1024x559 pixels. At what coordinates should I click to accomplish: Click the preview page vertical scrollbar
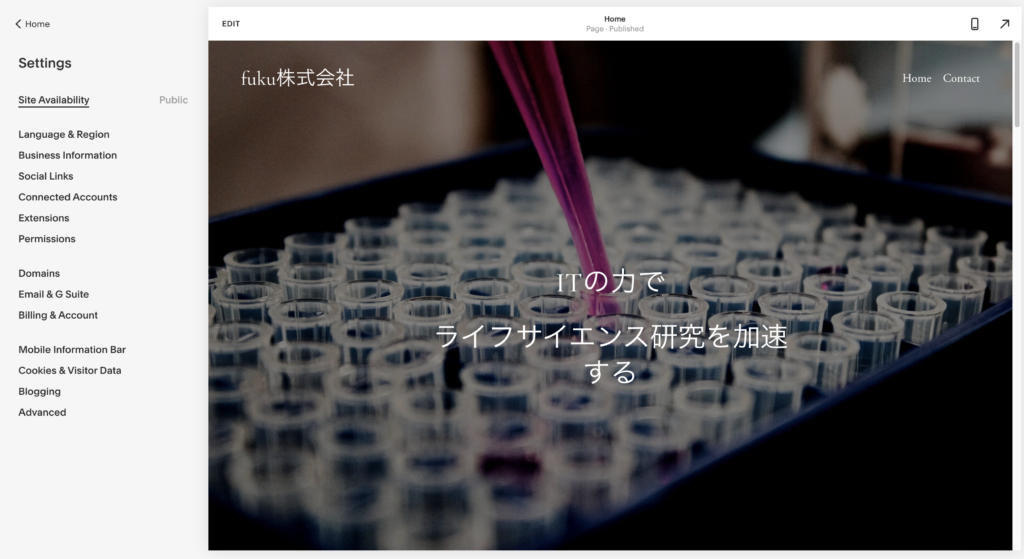point(1017,85)
